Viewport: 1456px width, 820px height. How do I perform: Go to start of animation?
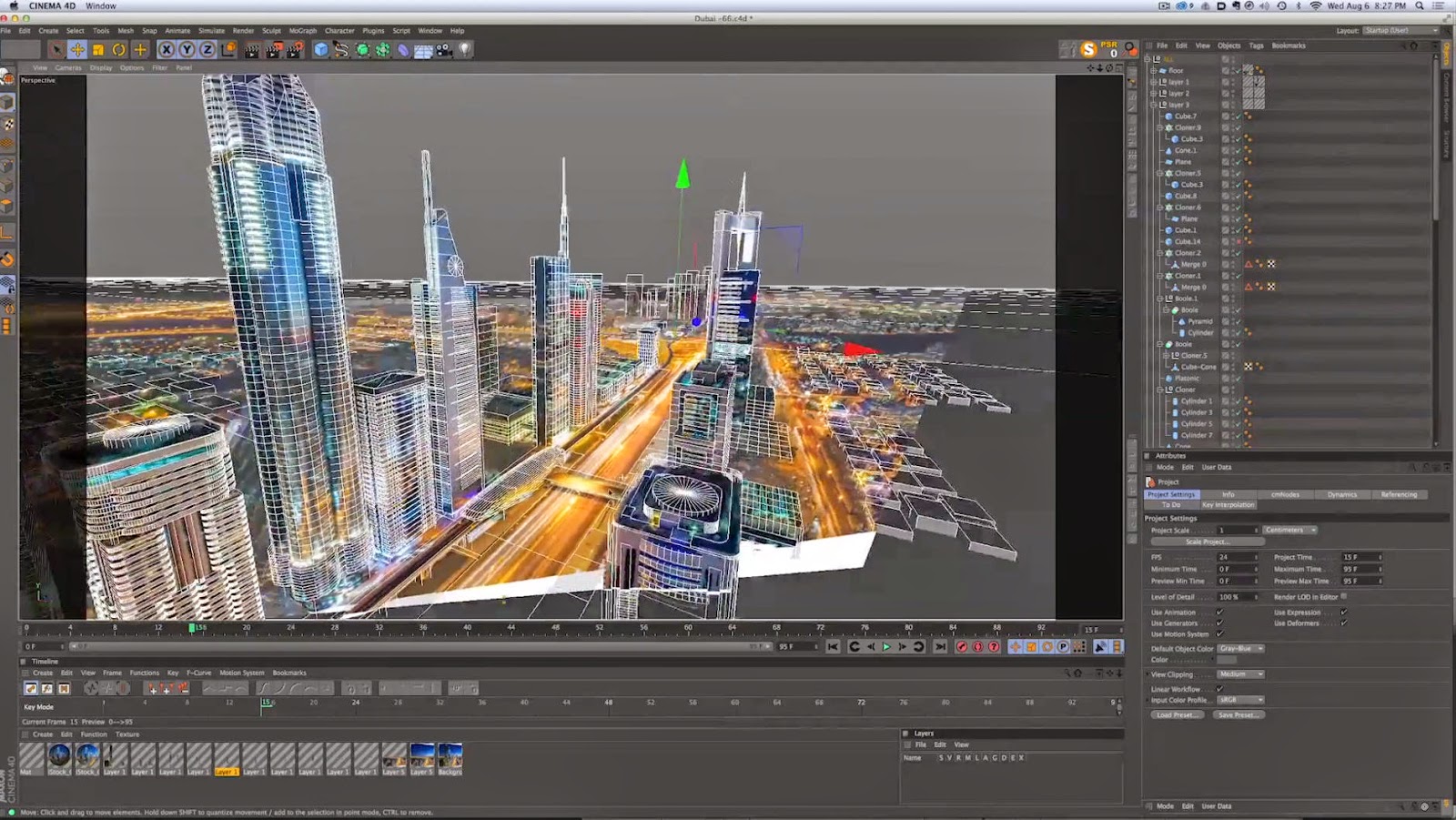pos(833,646)
